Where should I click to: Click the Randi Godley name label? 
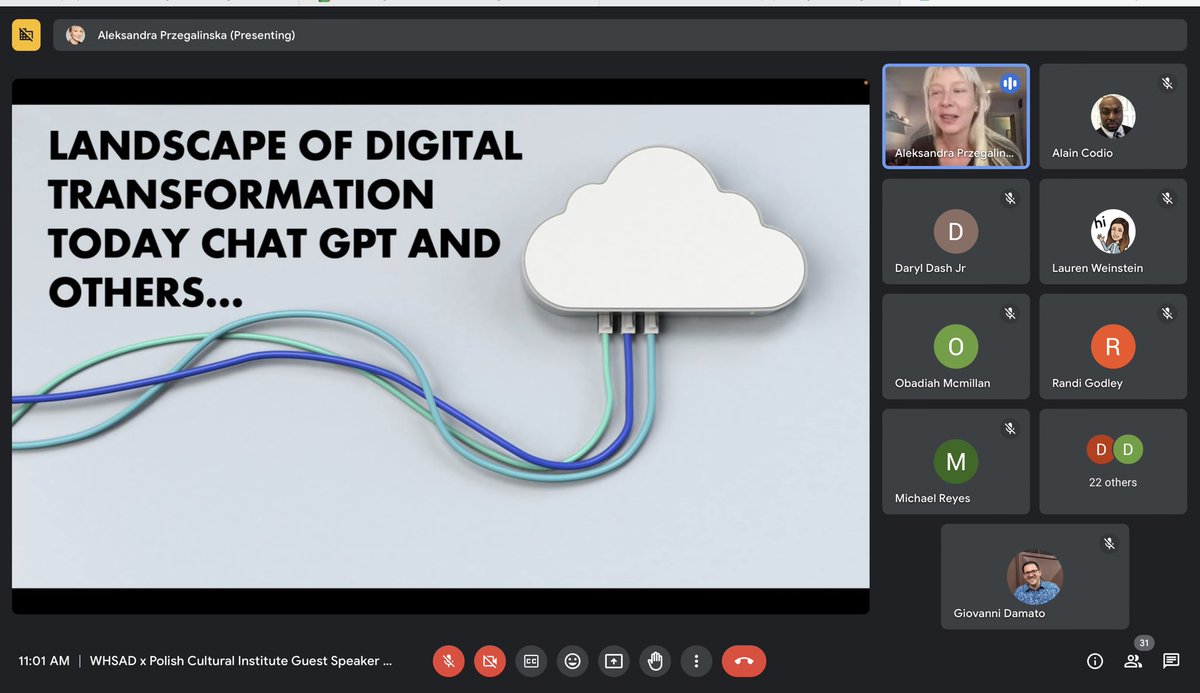point(1087,383)
